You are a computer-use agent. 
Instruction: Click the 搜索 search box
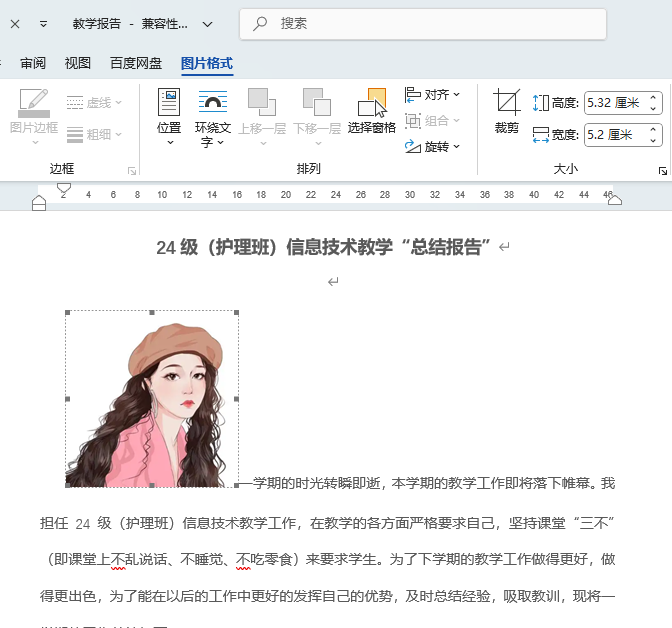tap(423, 24)
